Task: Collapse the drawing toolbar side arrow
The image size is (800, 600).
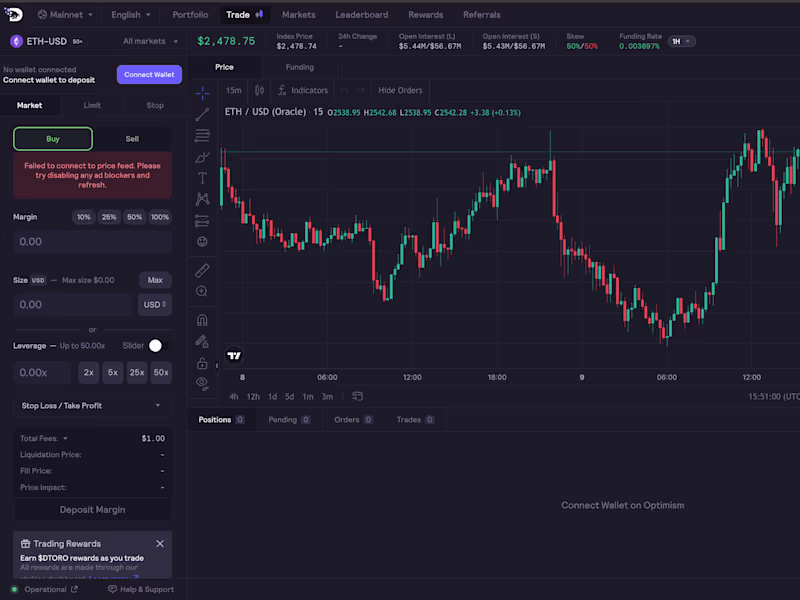Action: [x=217, y=365]
